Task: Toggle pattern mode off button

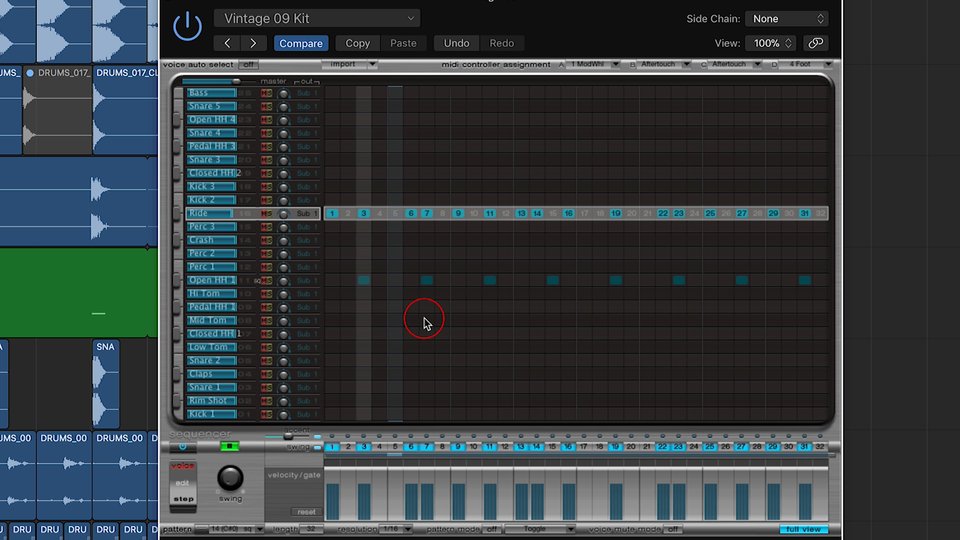Action: coord(492,529)
